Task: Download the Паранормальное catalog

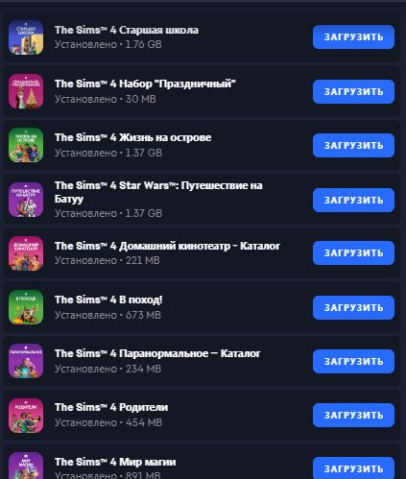Action: 354,361
